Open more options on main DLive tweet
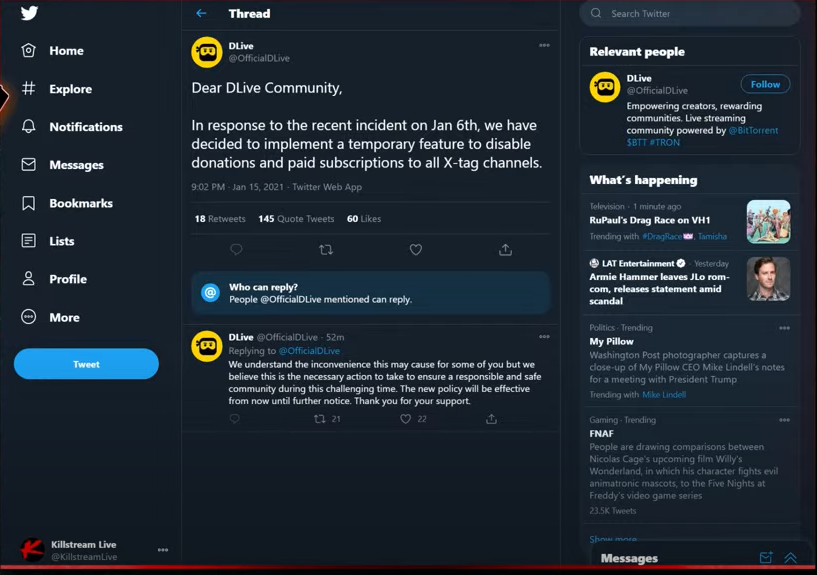Image resolution: width=817 pixels, height=575 pixels. click(544, 45)
